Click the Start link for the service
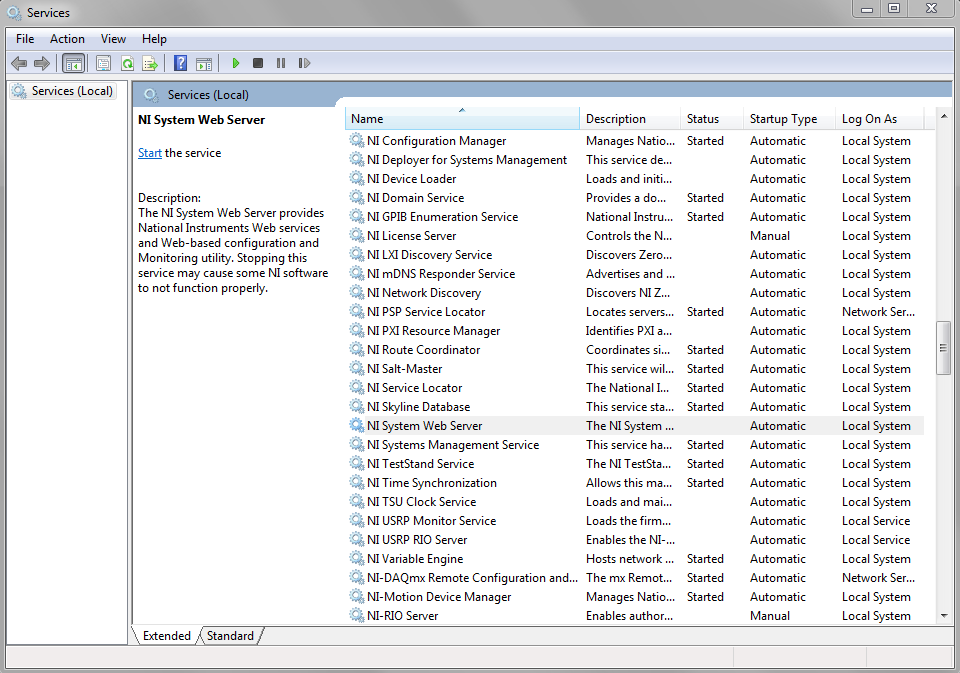 149,153
